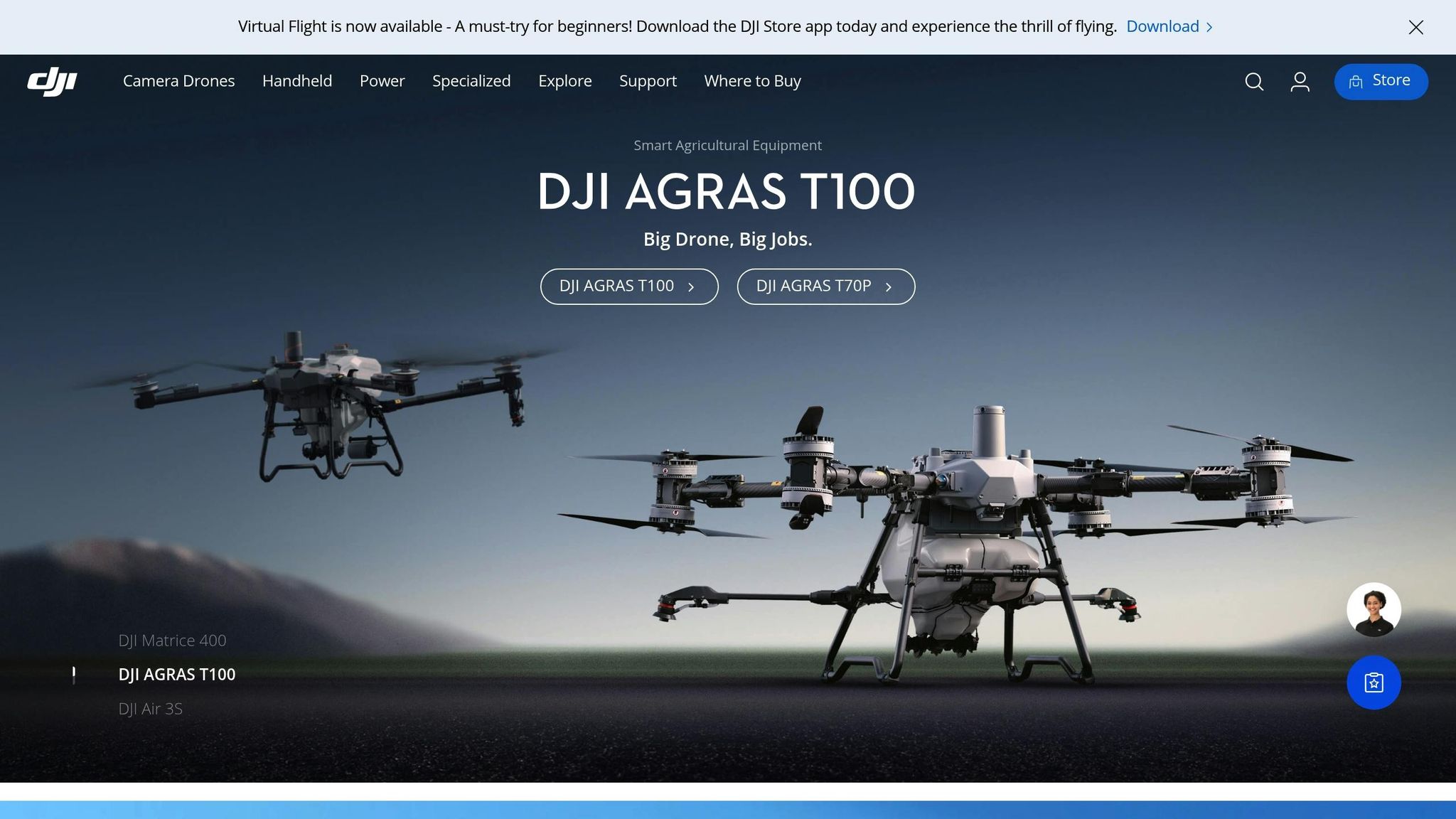
Task: Open the Camera Drones menu
Action: tap(178, 81)
